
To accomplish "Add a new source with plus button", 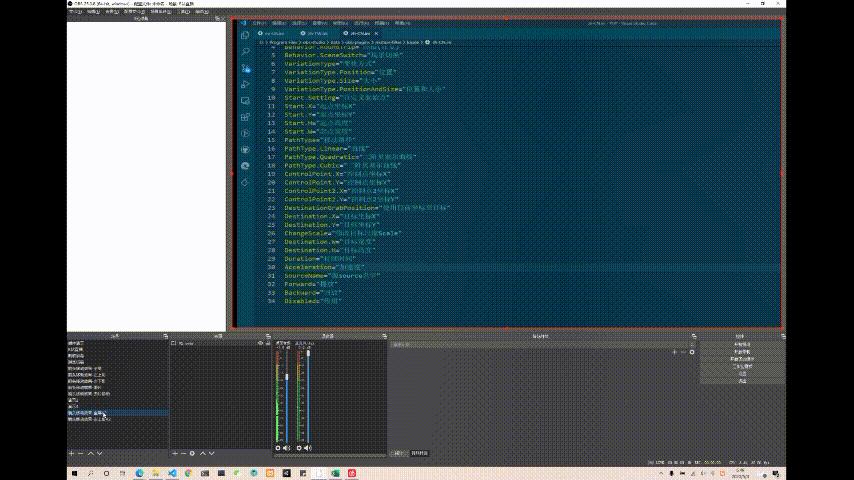I will 174,453.
